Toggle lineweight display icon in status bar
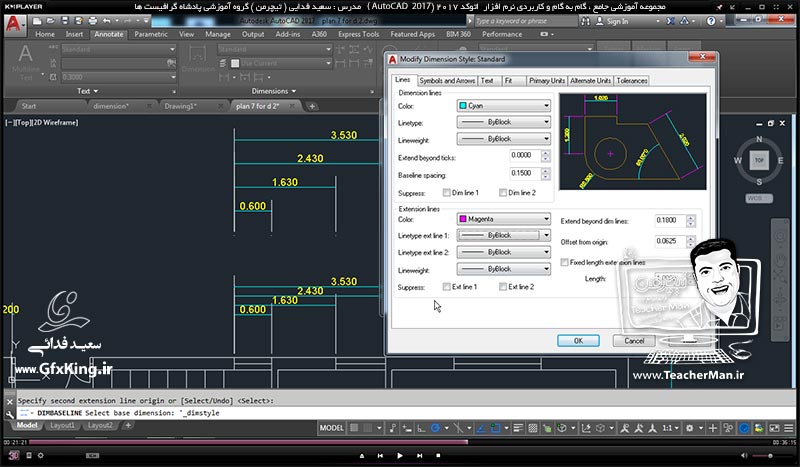Viewport: 800px width, 467px height. click(x=518, y=428)
